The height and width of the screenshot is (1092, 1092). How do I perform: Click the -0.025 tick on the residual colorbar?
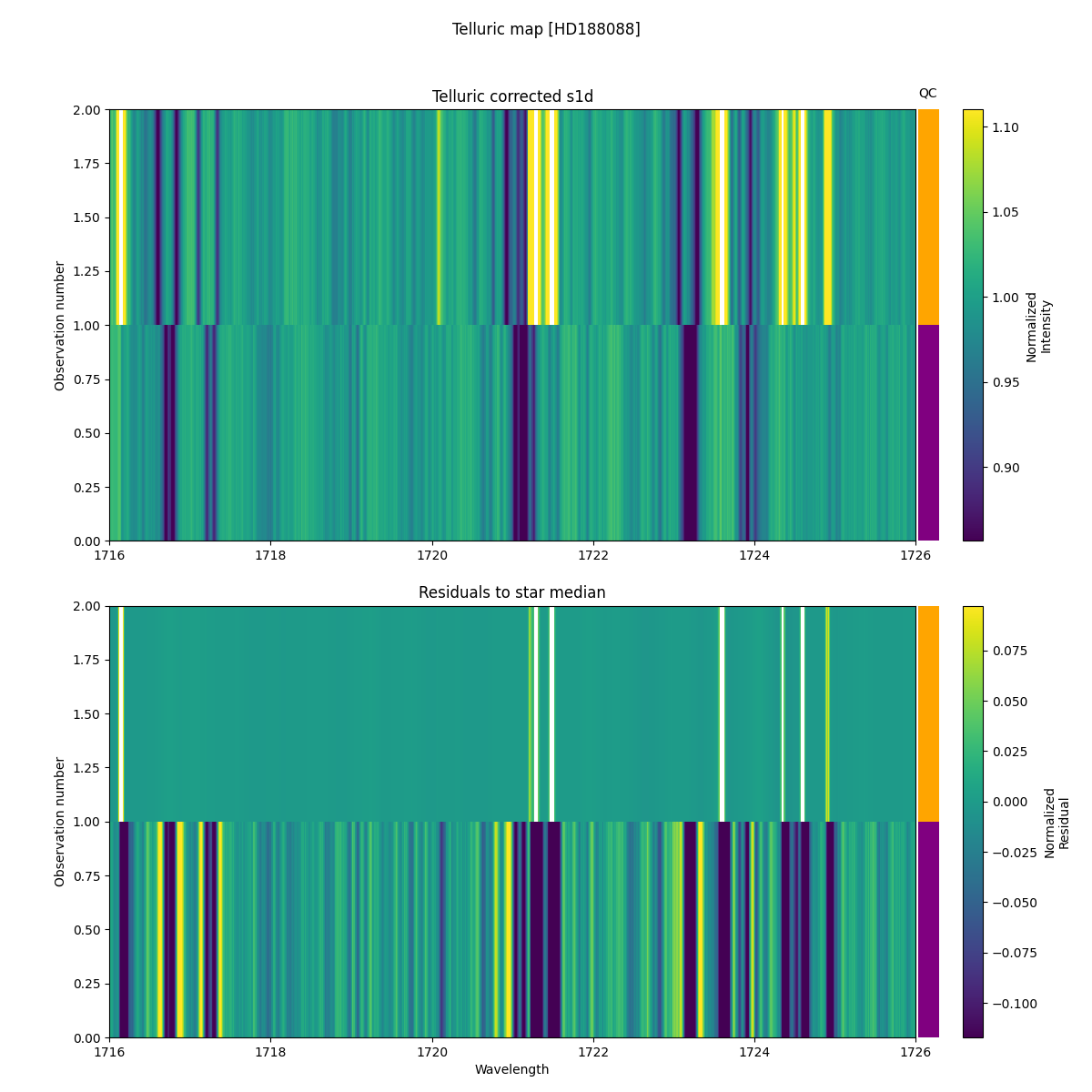(x=1013, y=853)
